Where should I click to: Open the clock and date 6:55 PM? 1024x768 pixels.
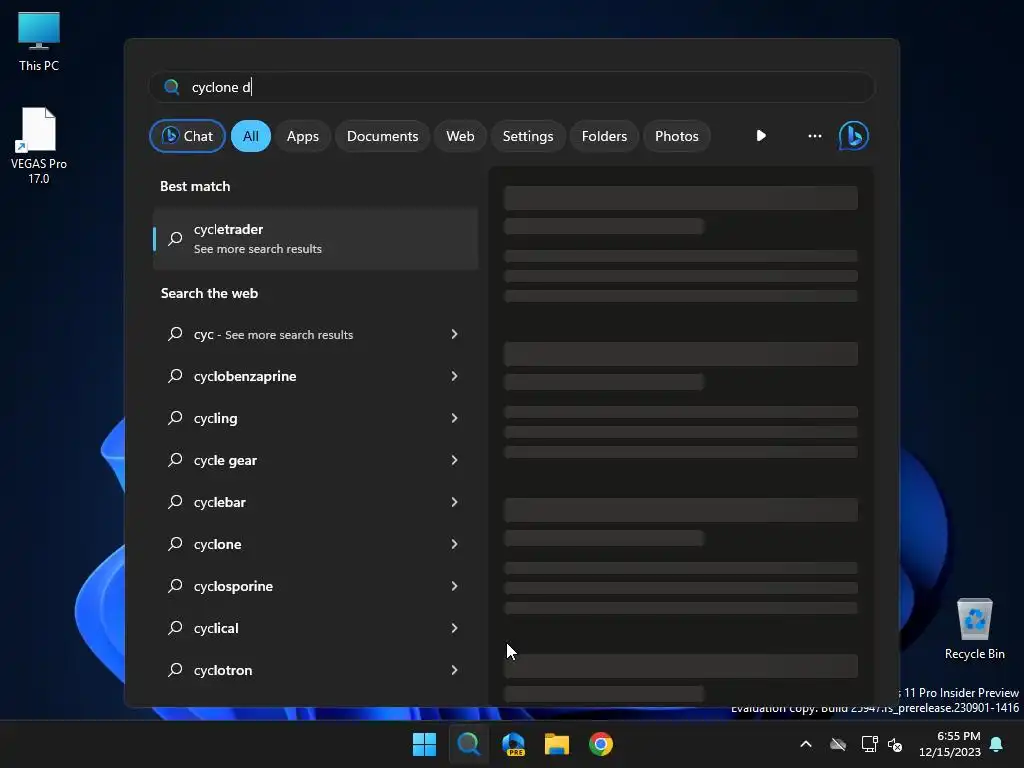950,744
